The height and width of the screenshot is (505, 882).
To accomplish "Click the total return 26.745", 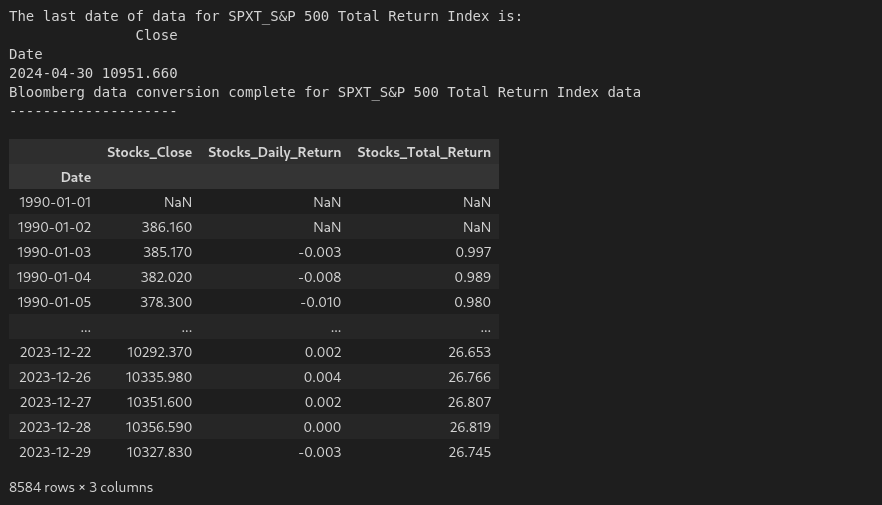I will click(x=470, y=452).
